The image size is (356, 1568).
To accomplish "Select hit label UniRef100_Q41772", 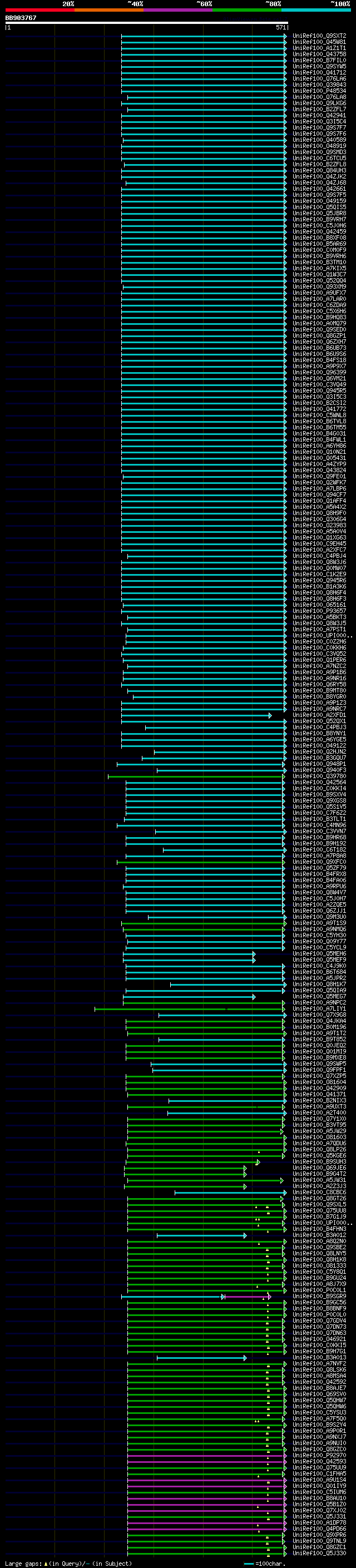I will tap(319, 409).
